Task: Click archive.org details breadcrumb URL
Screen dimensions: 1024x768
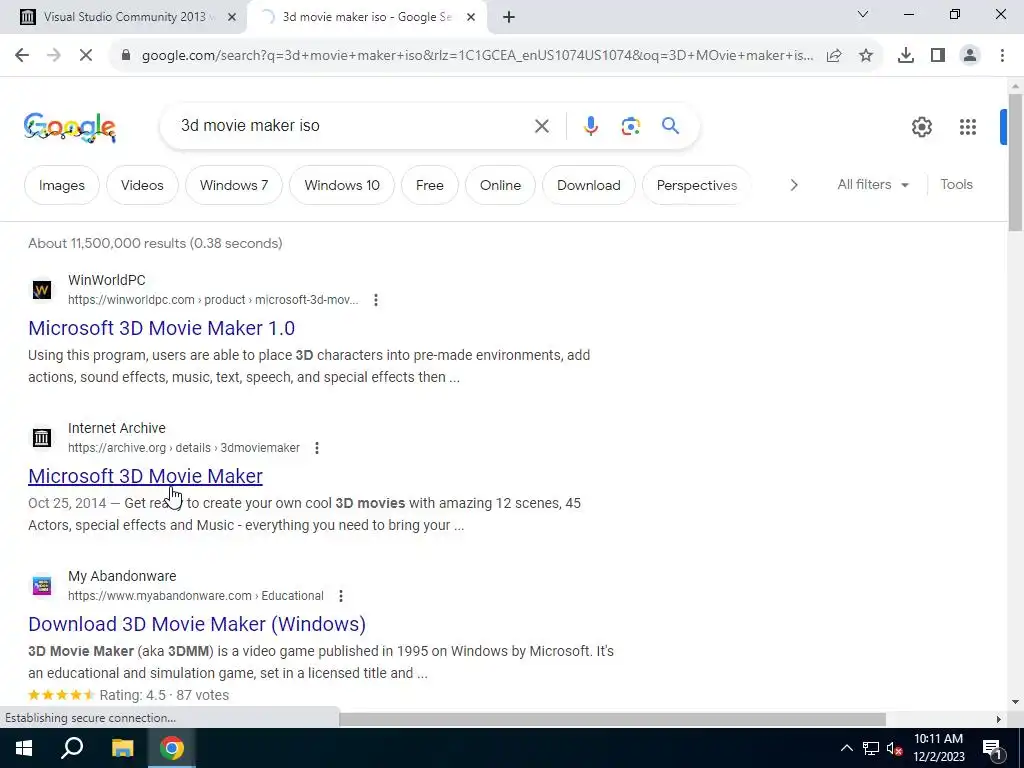Action: click(184, 448)
